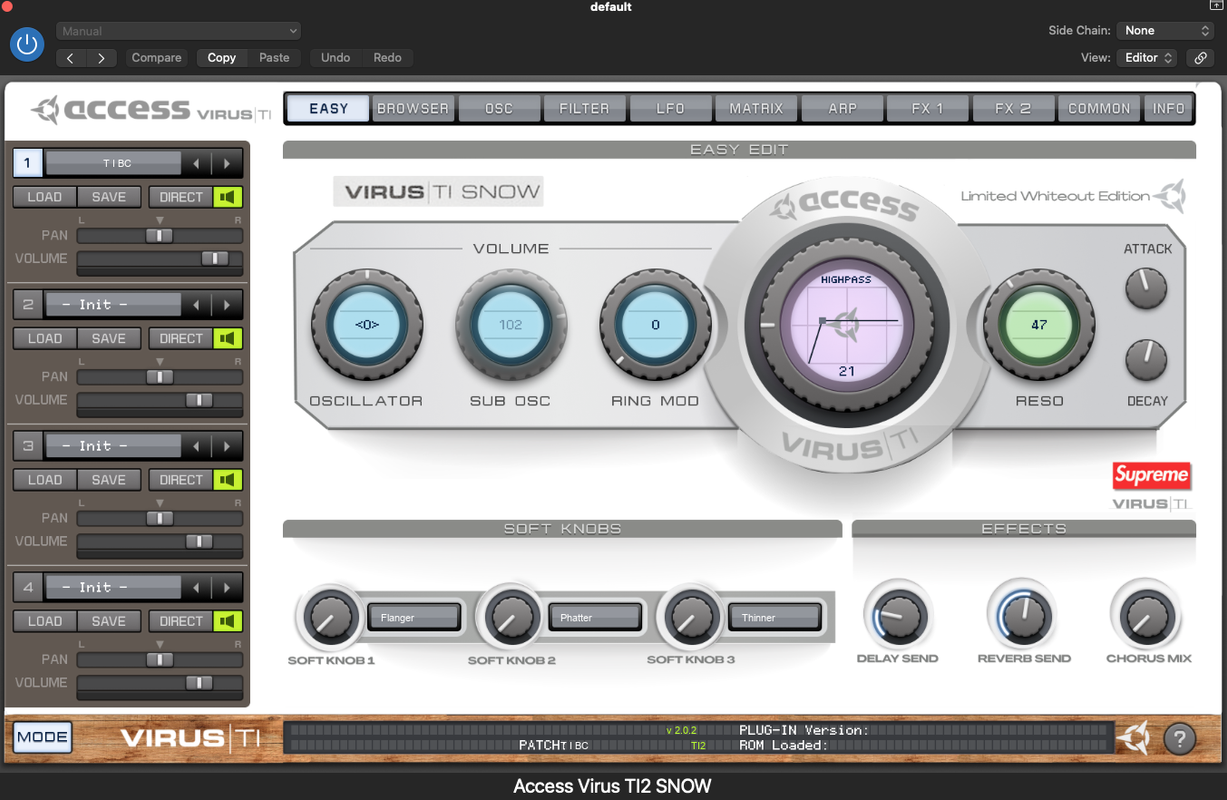The height and width of the screenshot is (800, 1227).
Task: Switch to the EASY tab
Action: 328,108
